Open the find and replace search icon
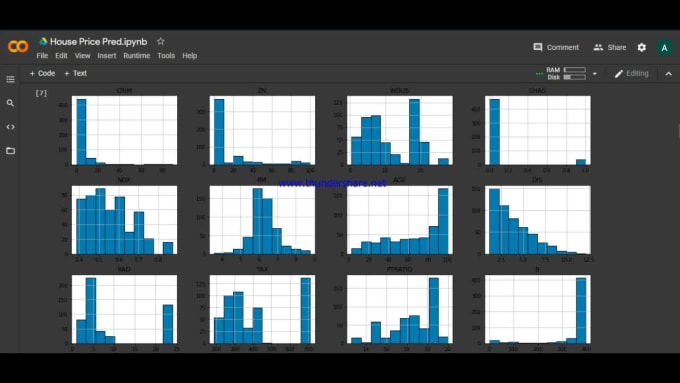The width and height of the screenshot is (680, 383). 10,103
